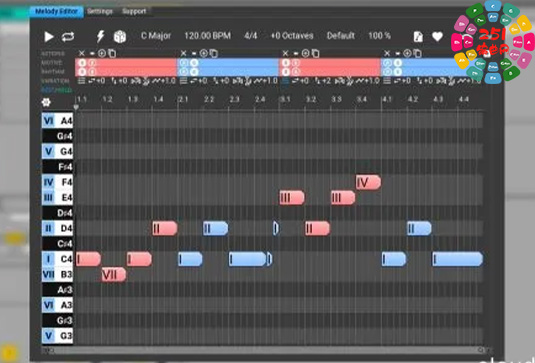535x363 pixels.
Task: Switch to the Support tab
Action: [x=134, y=11]
